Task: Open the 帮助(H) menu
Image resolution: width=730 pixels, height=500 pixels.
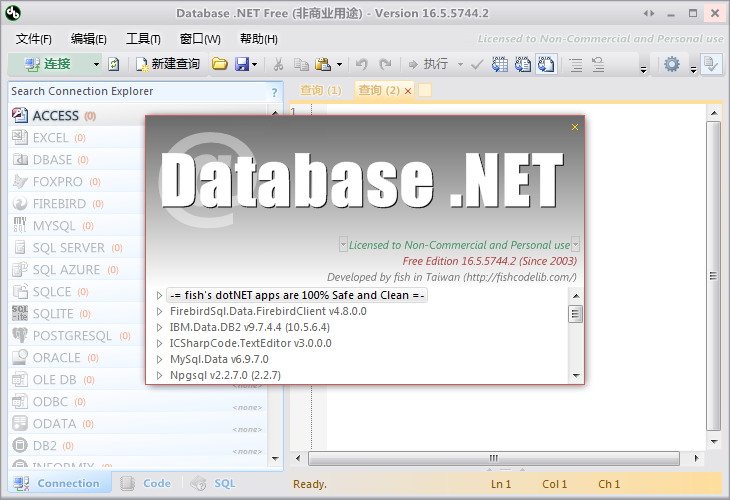Action: [259, 39]
